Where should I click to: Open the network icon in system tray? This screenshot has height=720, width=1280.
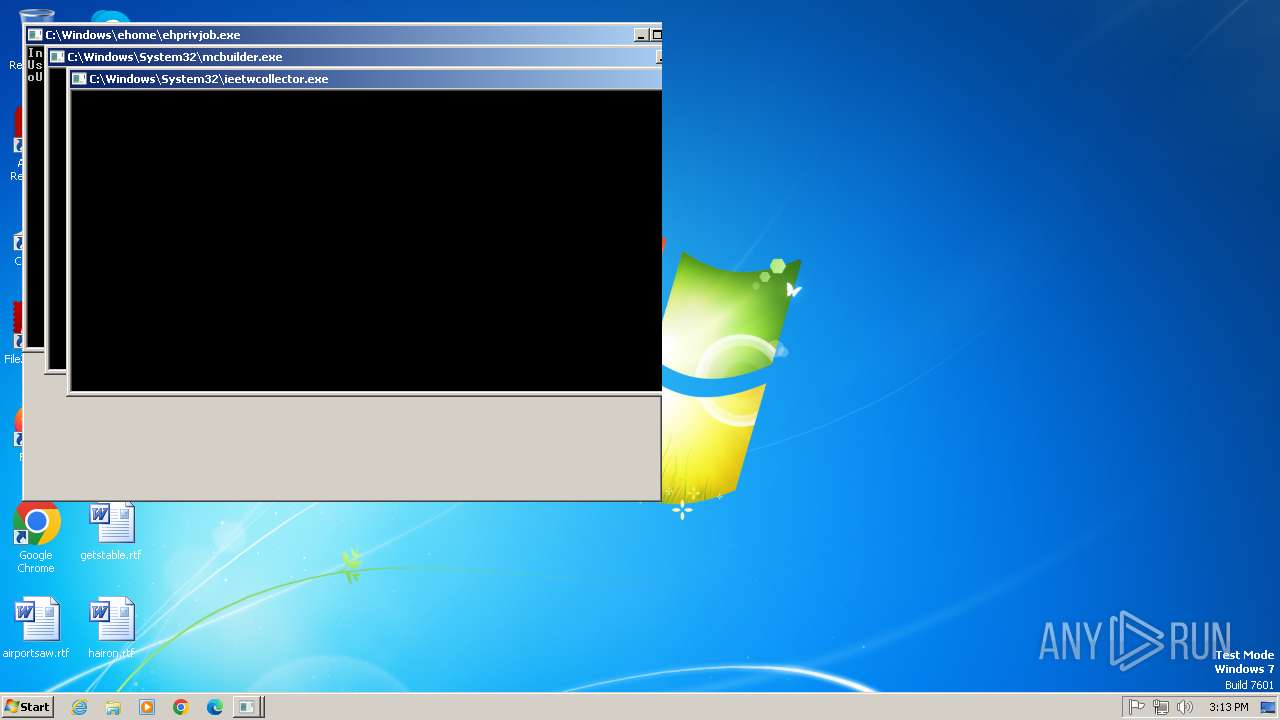(x=1160, y=707)
